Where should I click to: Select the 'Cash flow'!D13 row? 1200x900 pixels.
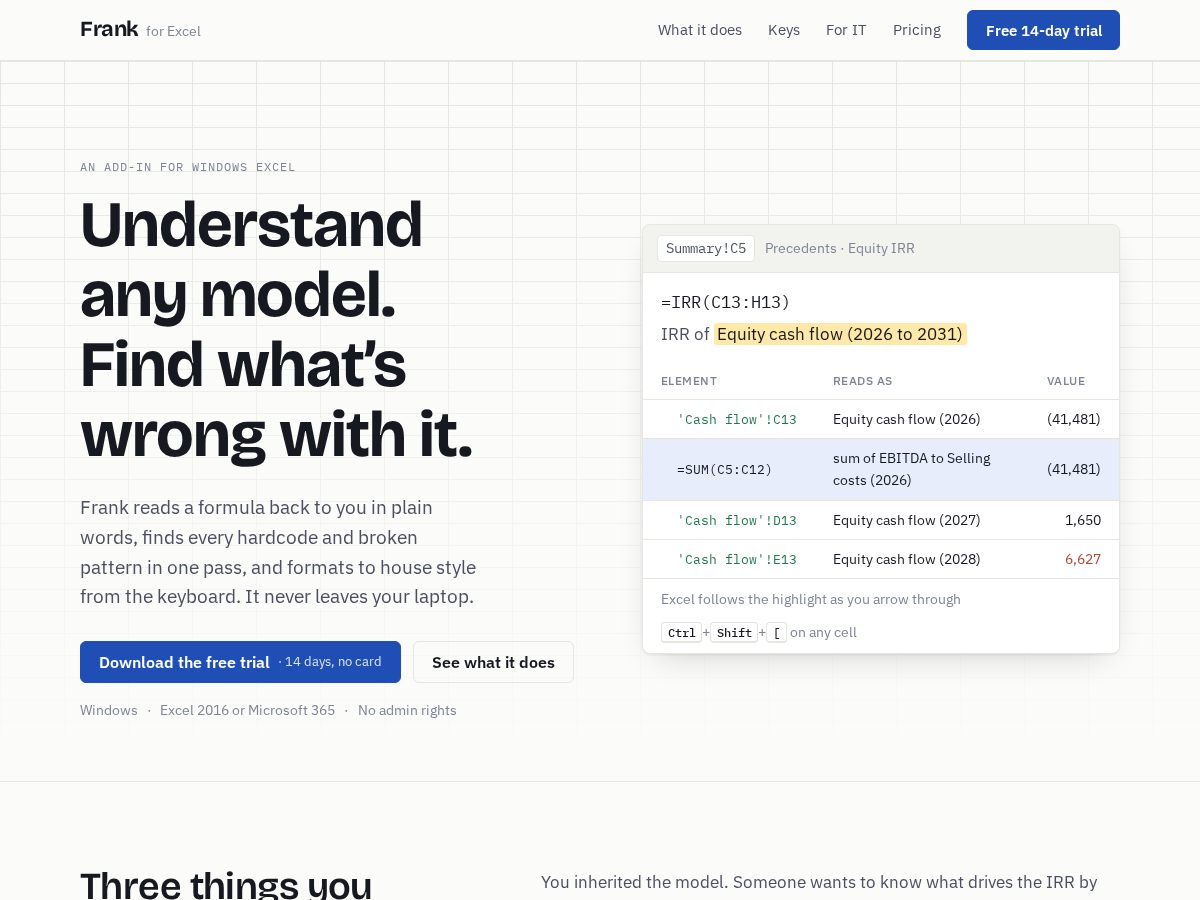[x=881, y=520]
